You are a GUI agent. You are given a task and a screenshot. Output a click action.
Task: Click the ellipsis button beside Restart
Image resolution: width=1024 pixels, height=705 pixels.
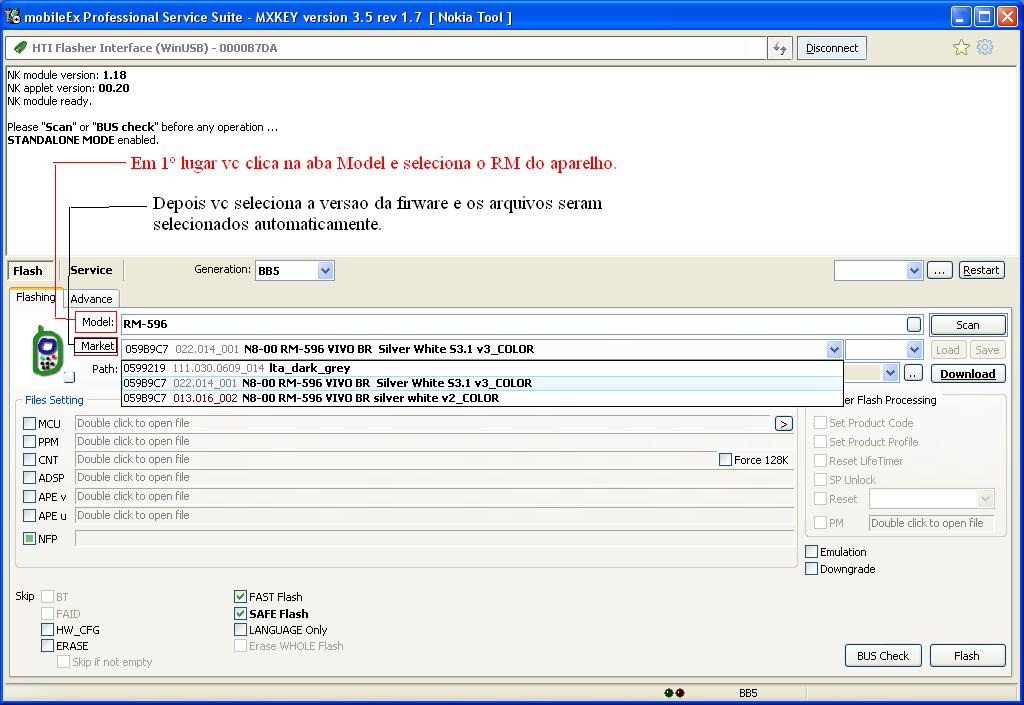(x=939, y=270)
